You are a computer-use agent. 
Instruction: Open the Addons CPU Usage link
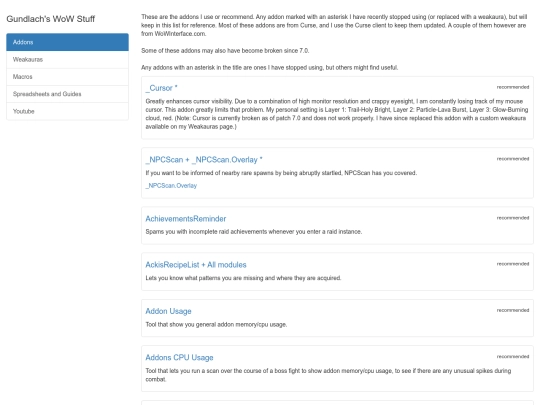point(179,357)
